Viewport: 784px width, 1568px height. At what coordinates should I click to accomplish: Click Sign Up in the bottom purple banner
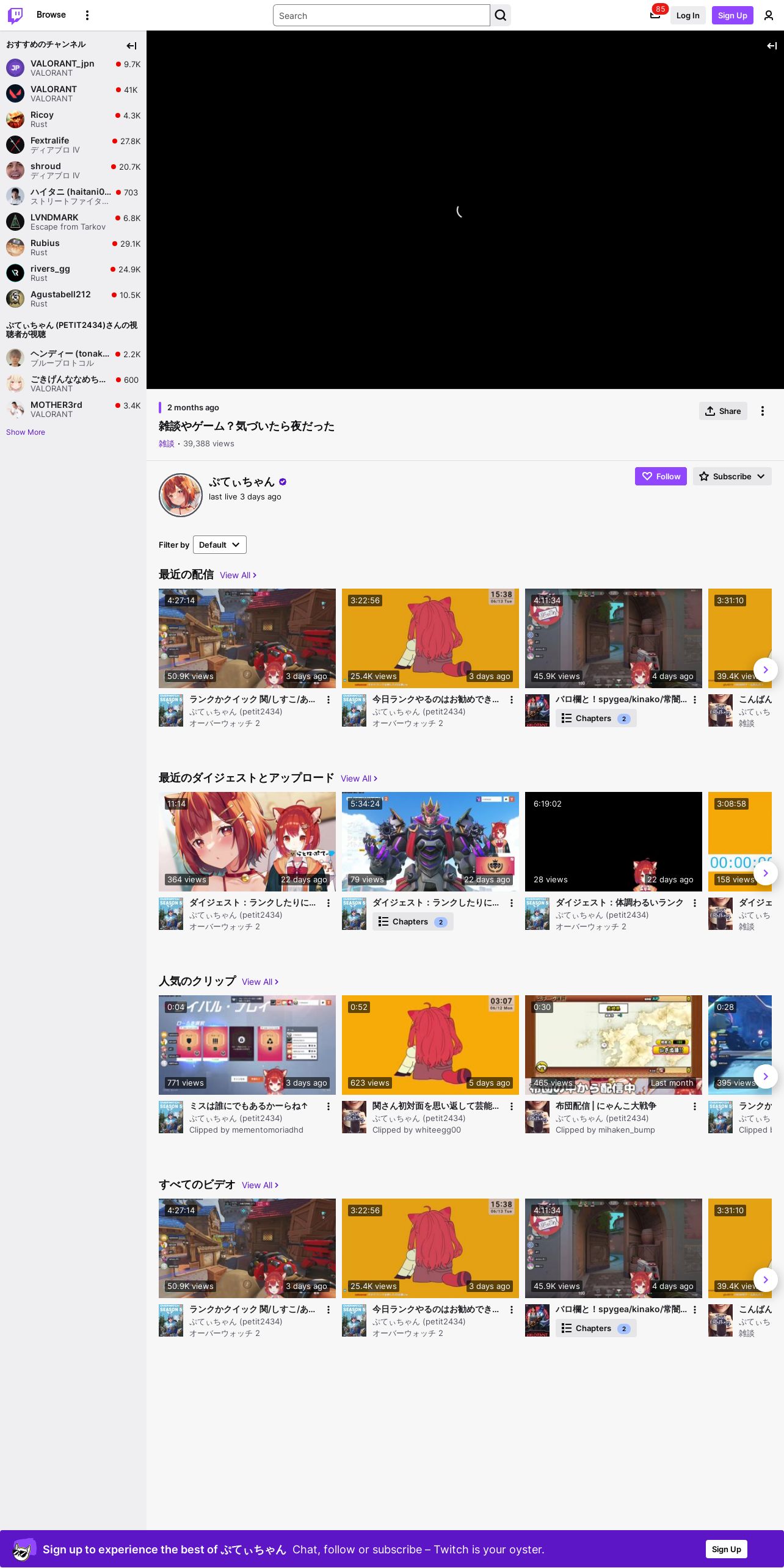[x=727, y=1549]
